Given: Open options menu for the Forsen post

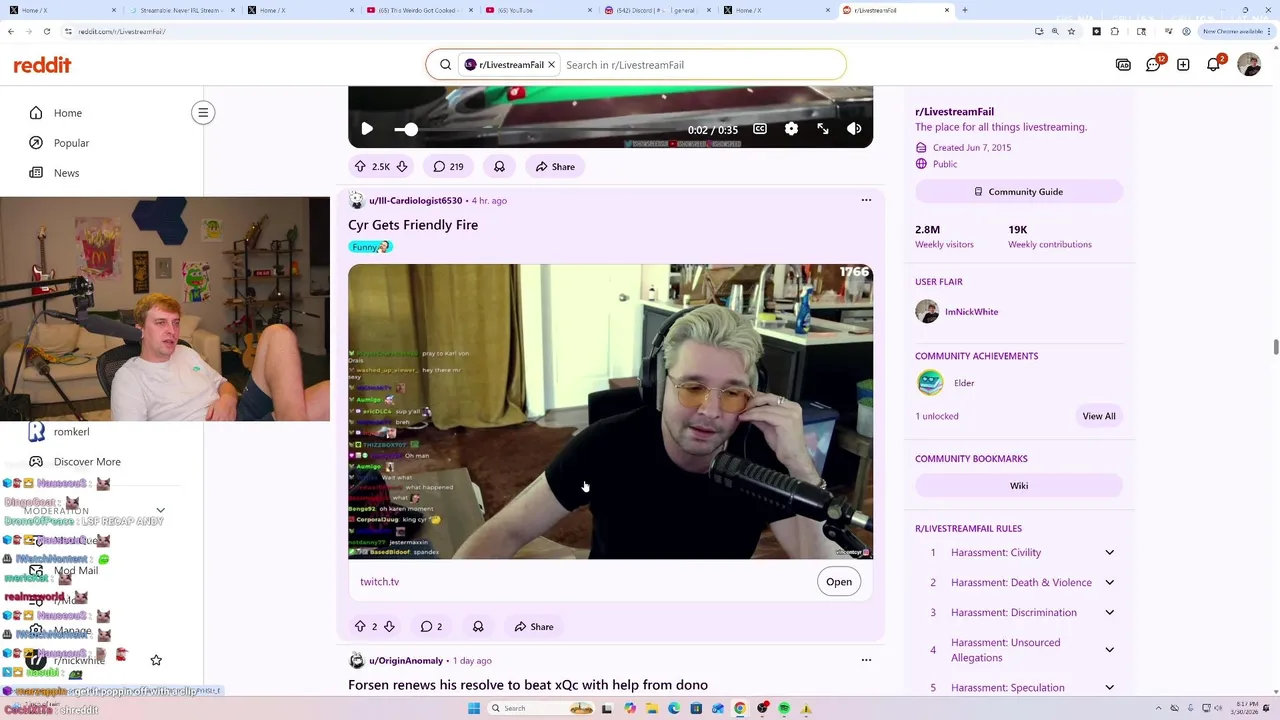Looking at the screenshot, I should tap(866, 660).
